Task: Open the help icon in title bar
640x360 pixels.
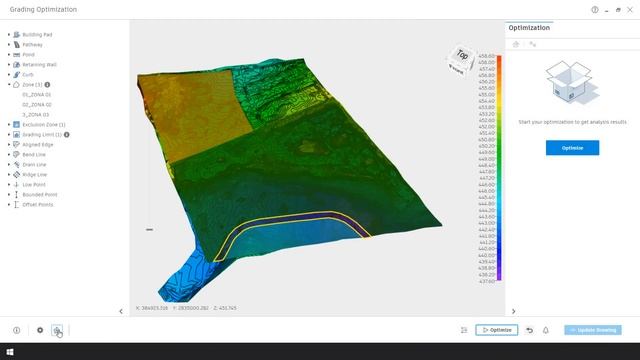Action: coord(595,9)
